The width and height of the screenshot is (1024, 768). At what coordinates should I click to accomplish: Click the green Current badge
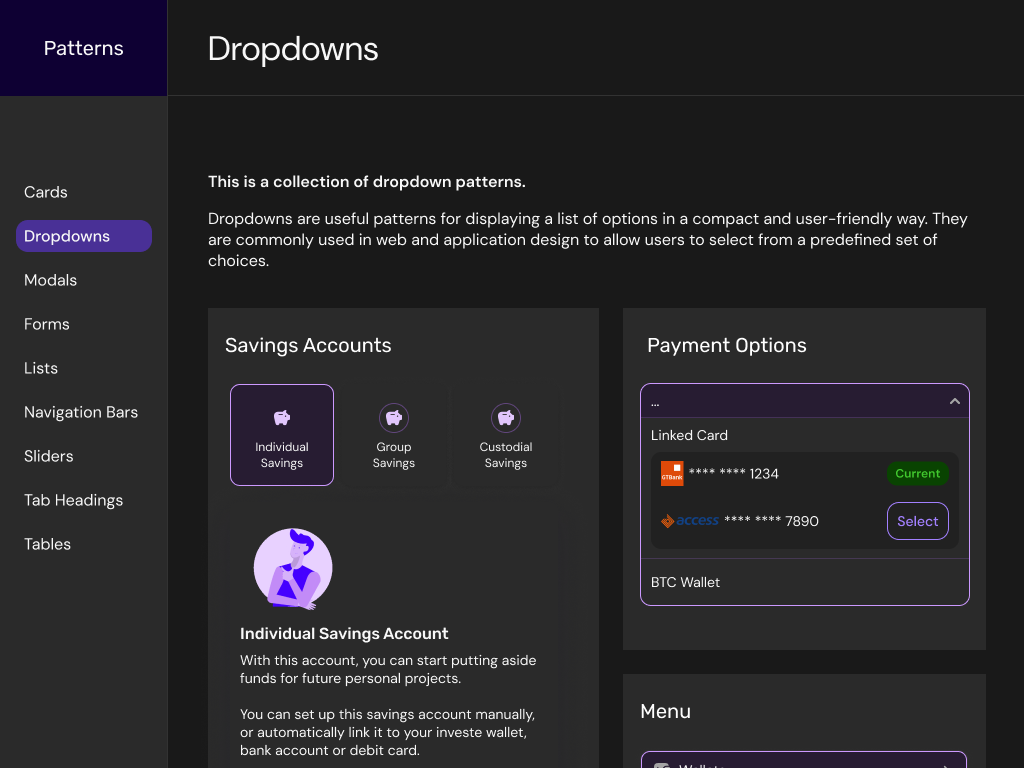click(917, 474)
